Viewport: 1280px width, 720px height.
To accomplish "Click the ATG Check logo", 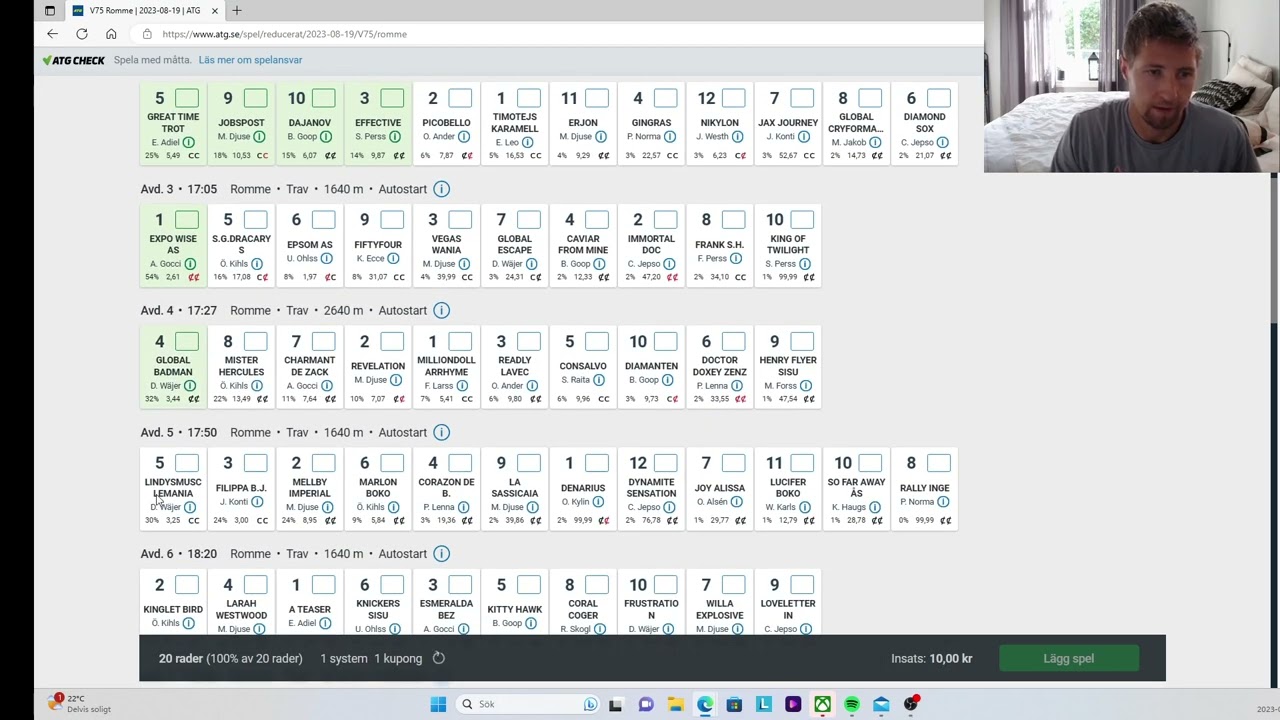I will click(x=74, y=60).
